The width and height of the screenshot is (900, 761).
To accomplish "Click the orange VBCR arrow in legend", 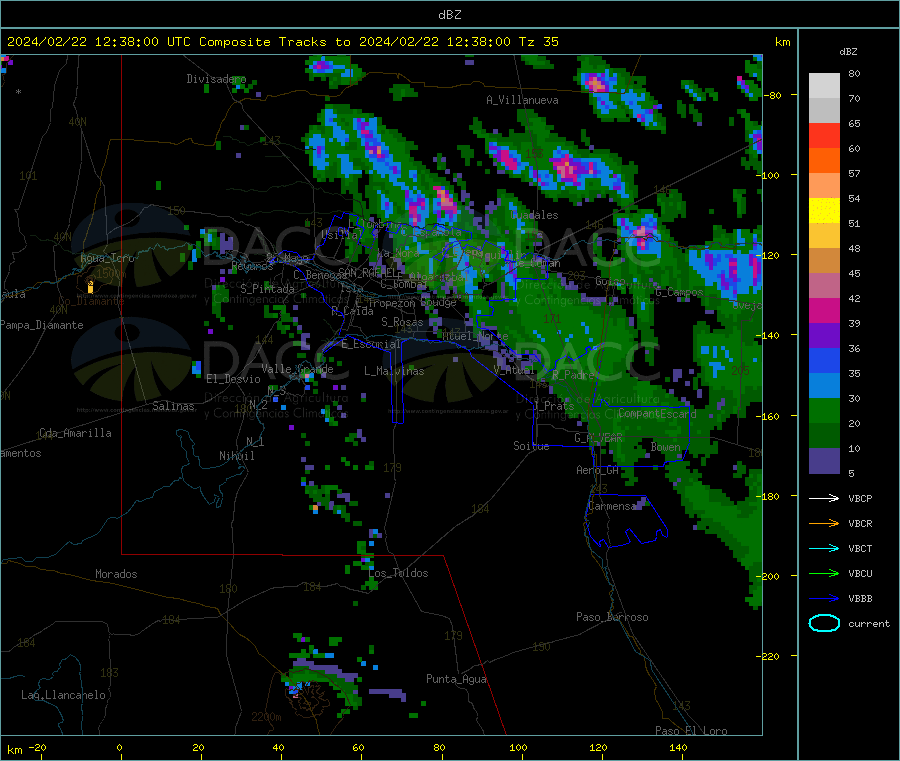I will (x=824, y=523).
